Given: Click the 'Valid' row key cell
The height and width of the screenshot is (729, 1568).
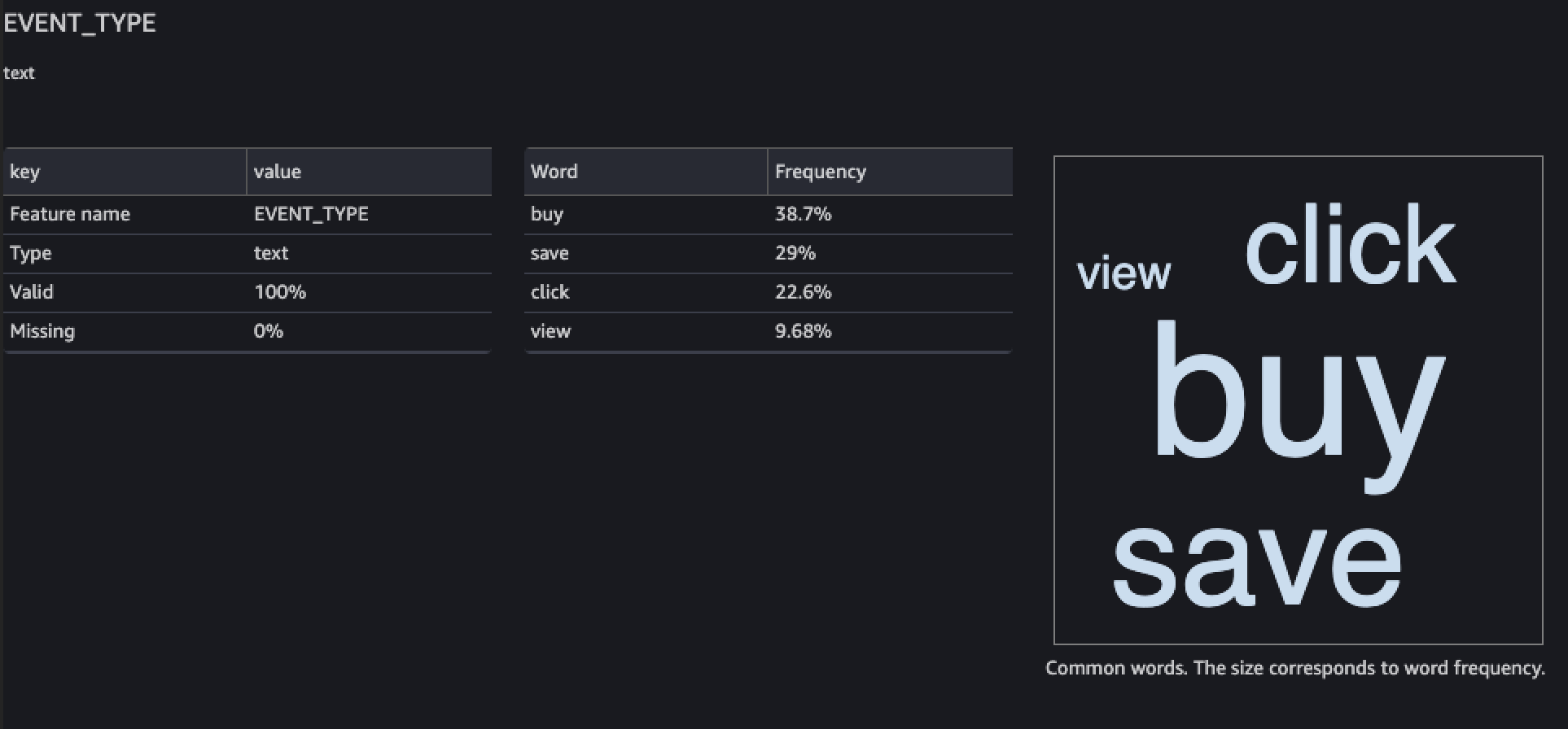Looking at the screenshot, I should pyautogui.click(x=32, y=292).
